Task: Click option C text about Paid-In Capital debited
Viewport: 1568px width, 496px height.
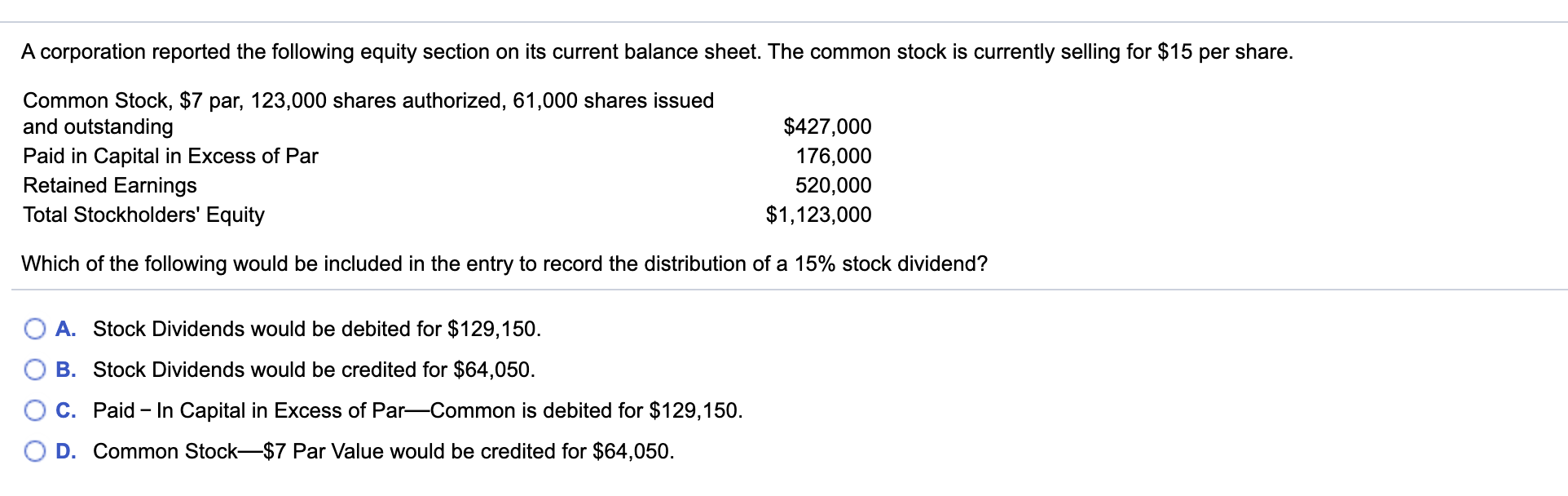Action: click(417, 411)
